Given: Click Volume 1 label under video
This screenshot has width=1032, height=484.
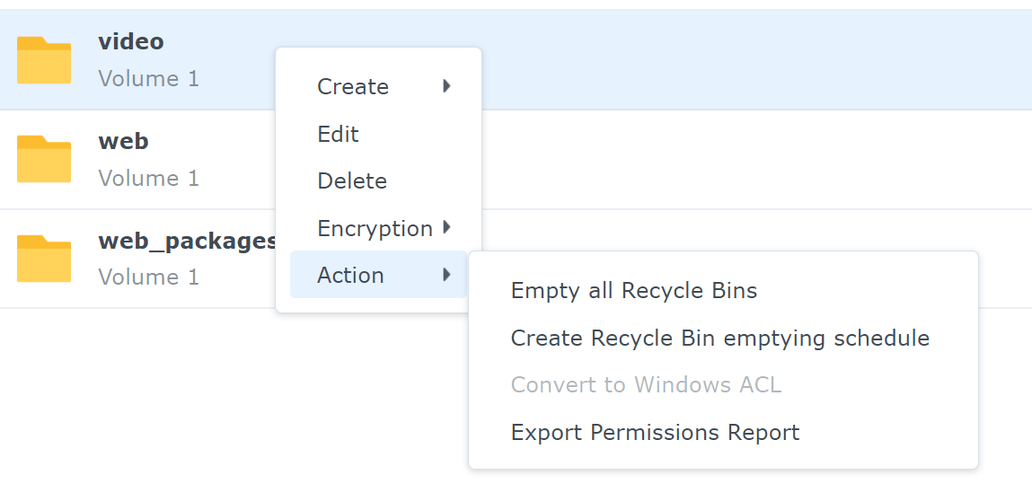Looking at the screenshot, I should (148, 78).
